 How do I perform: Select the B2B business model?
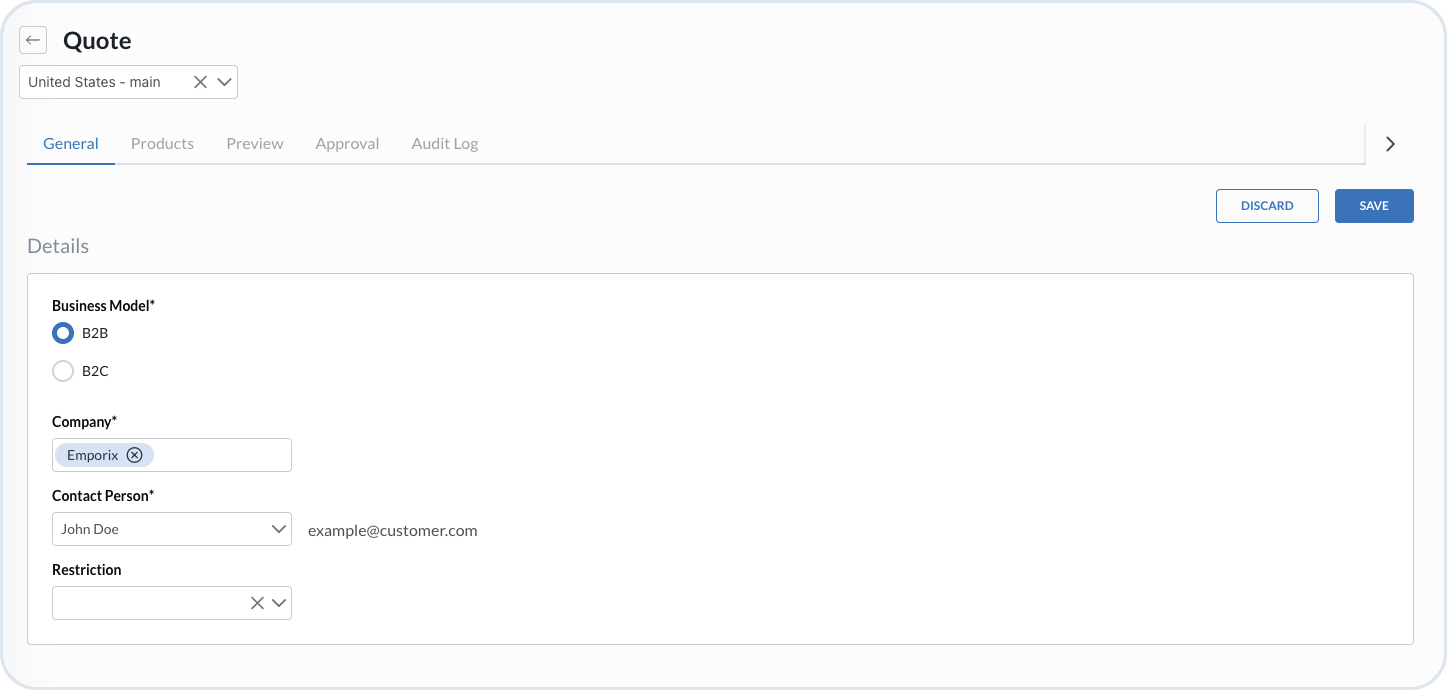click(x=63, y=333)
